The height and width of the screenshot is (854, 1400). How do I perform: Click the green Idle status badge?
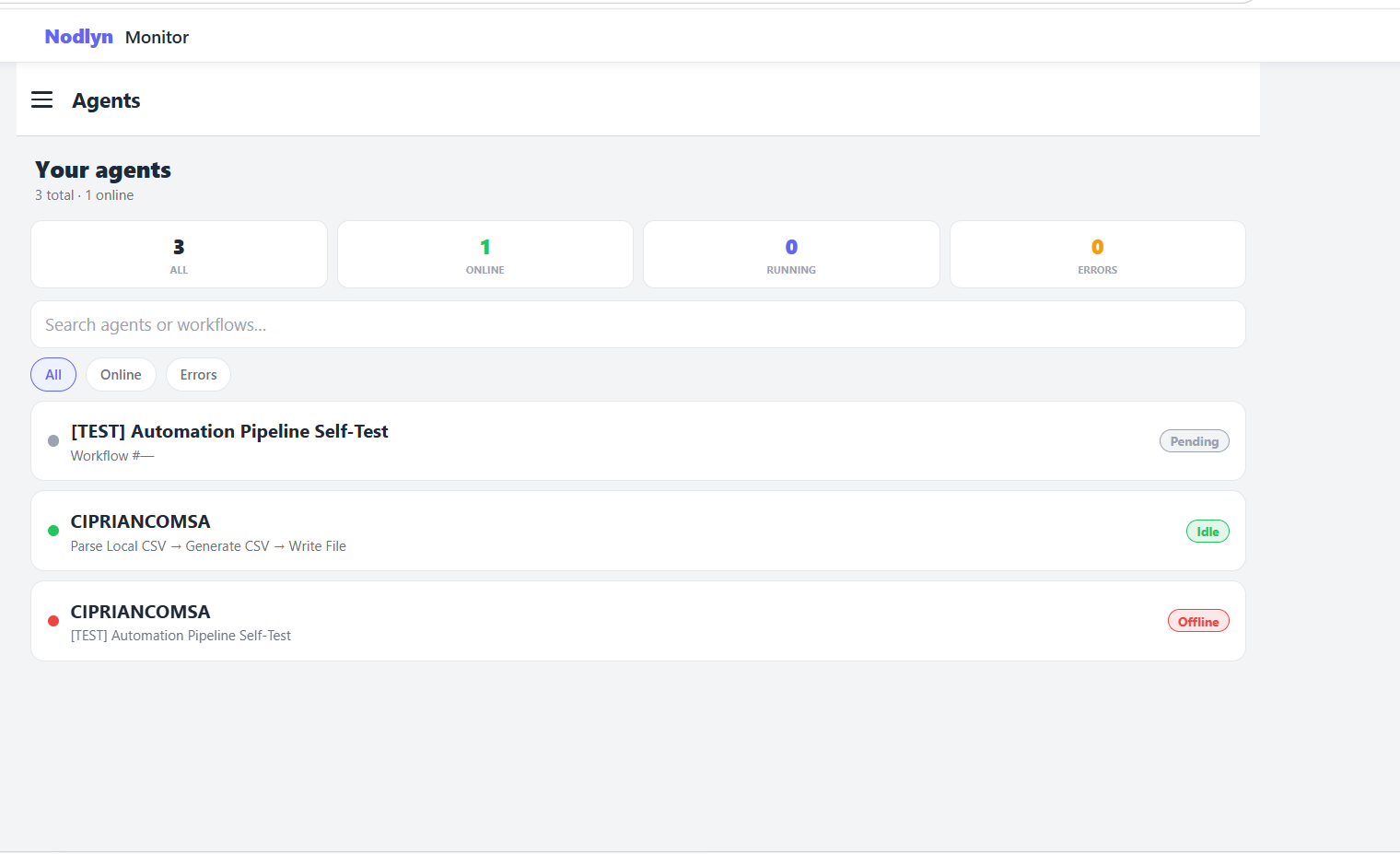coord(1207,532)
